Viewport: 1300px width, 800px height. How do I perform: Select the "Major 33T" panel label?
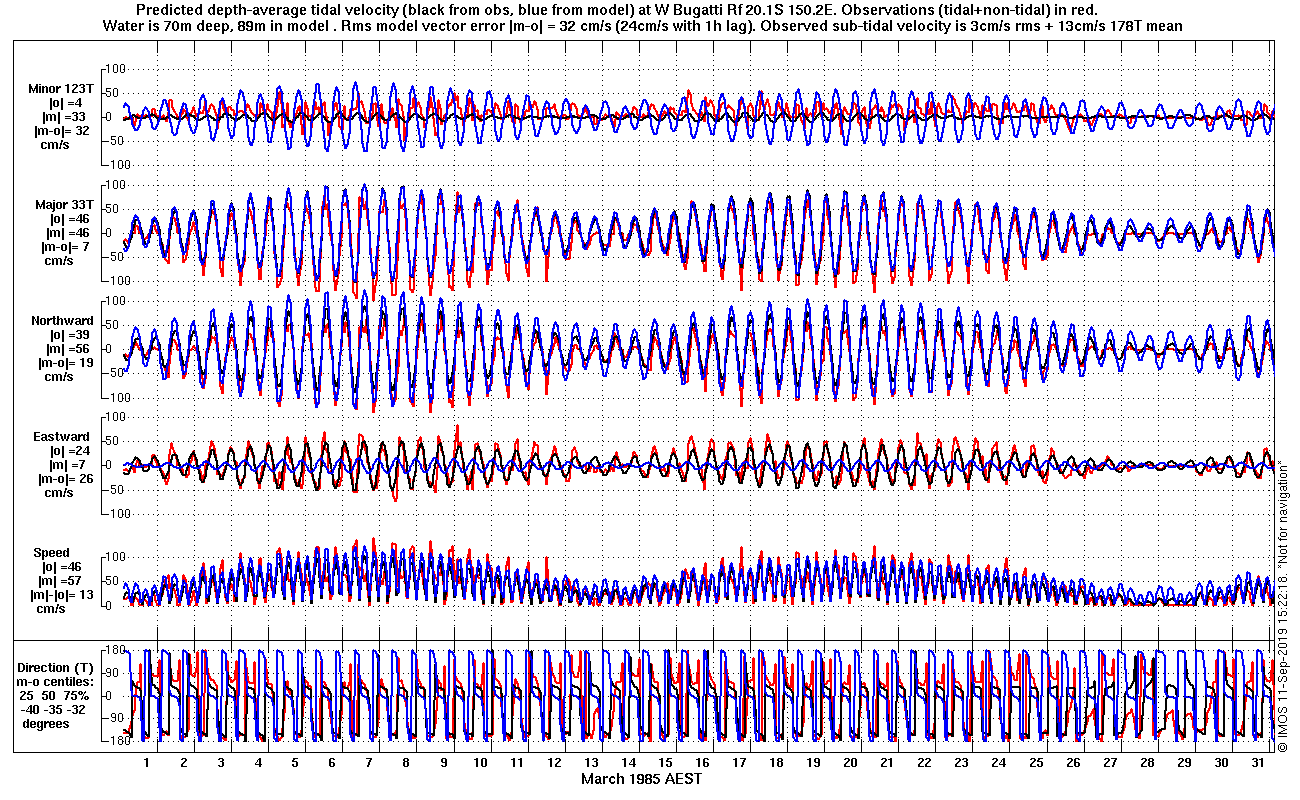64,205
